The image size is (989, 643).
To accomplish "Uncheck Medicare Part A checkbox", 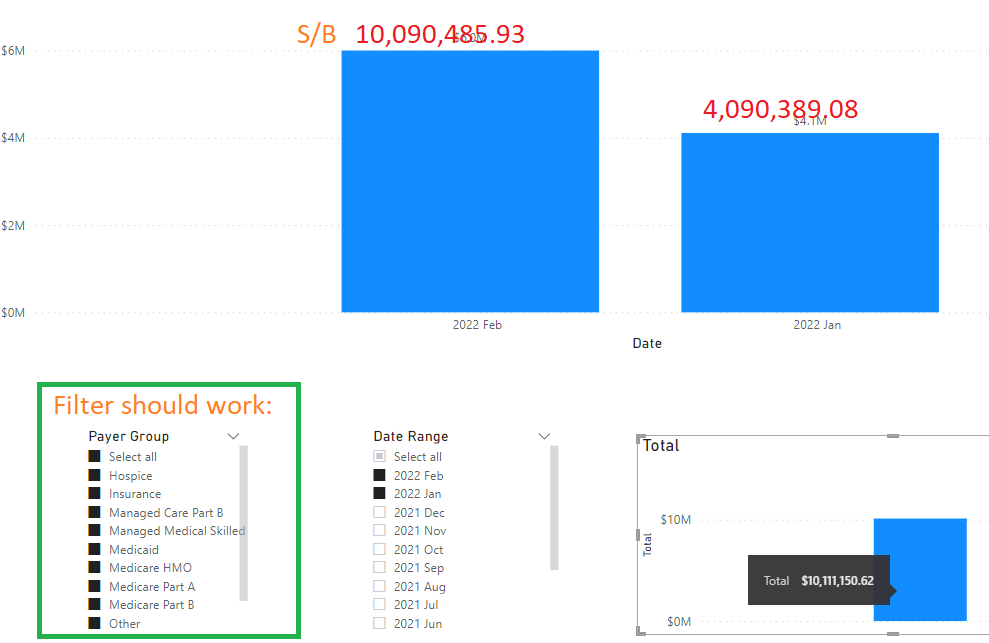I will click(x=95, y=586).
